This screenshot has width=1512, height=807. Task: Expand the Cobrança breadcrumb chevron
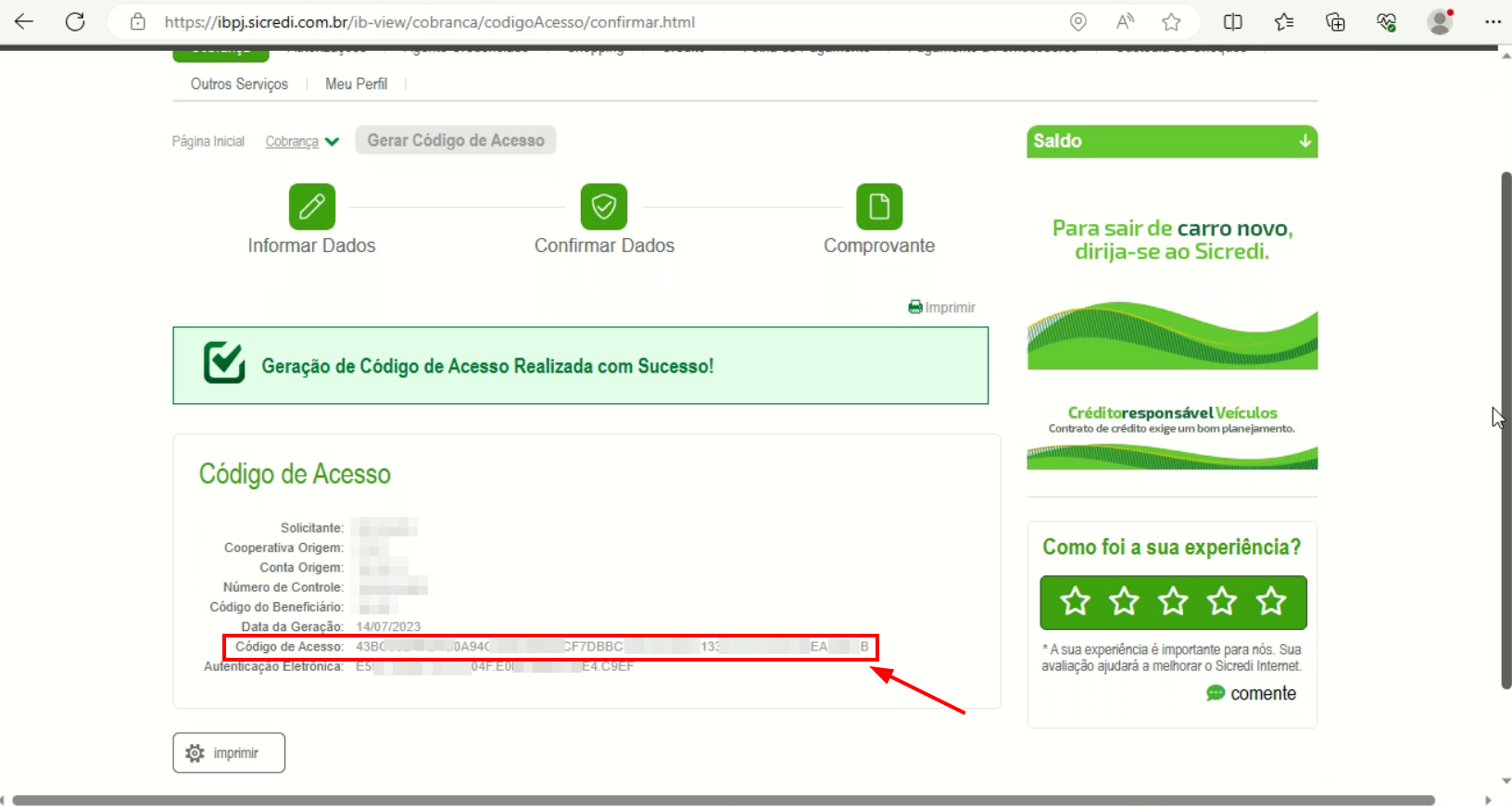tap(332, 142)
